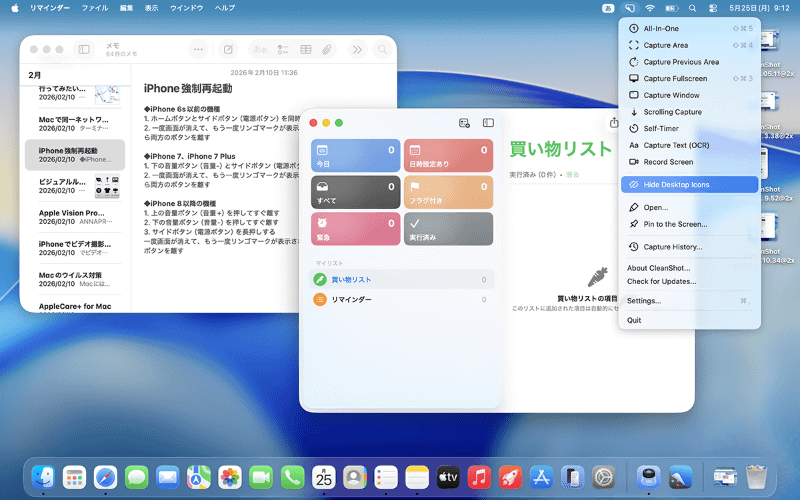The height and width of the screenshot is (500, 800).
Task: Open Safari from the Dock
Action: pyautogui.click(x=106, y=478)
